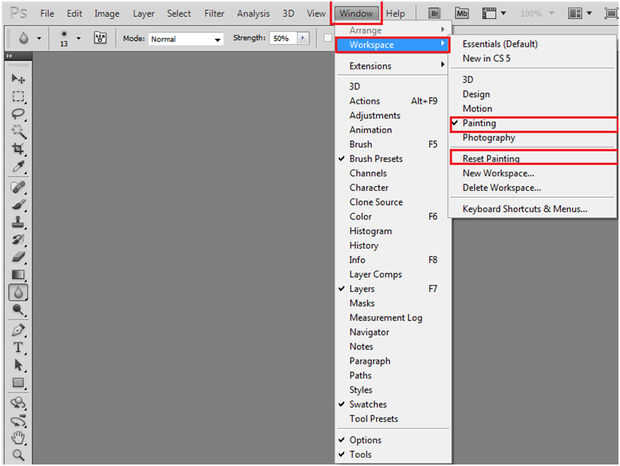The height and width of the screenshot is (466, 620).
Task: Open the Help menu
Action: 395,13
